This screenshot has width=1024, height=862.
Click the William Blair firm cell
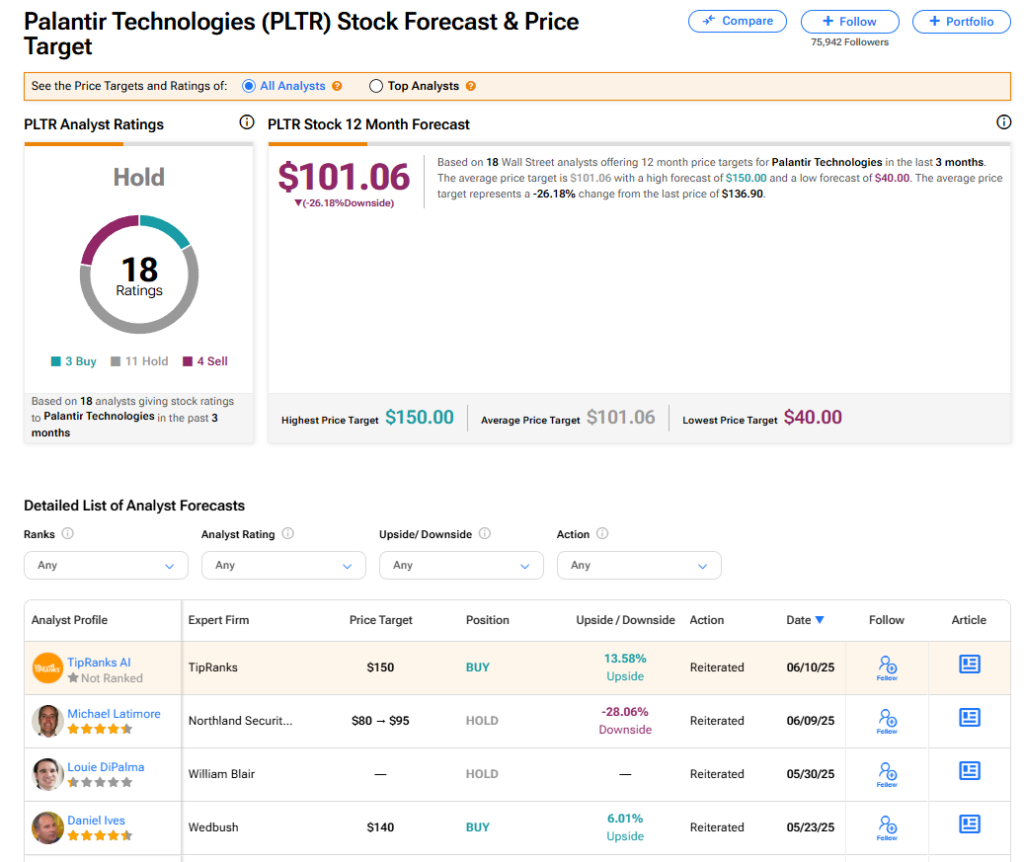point(221,774)
